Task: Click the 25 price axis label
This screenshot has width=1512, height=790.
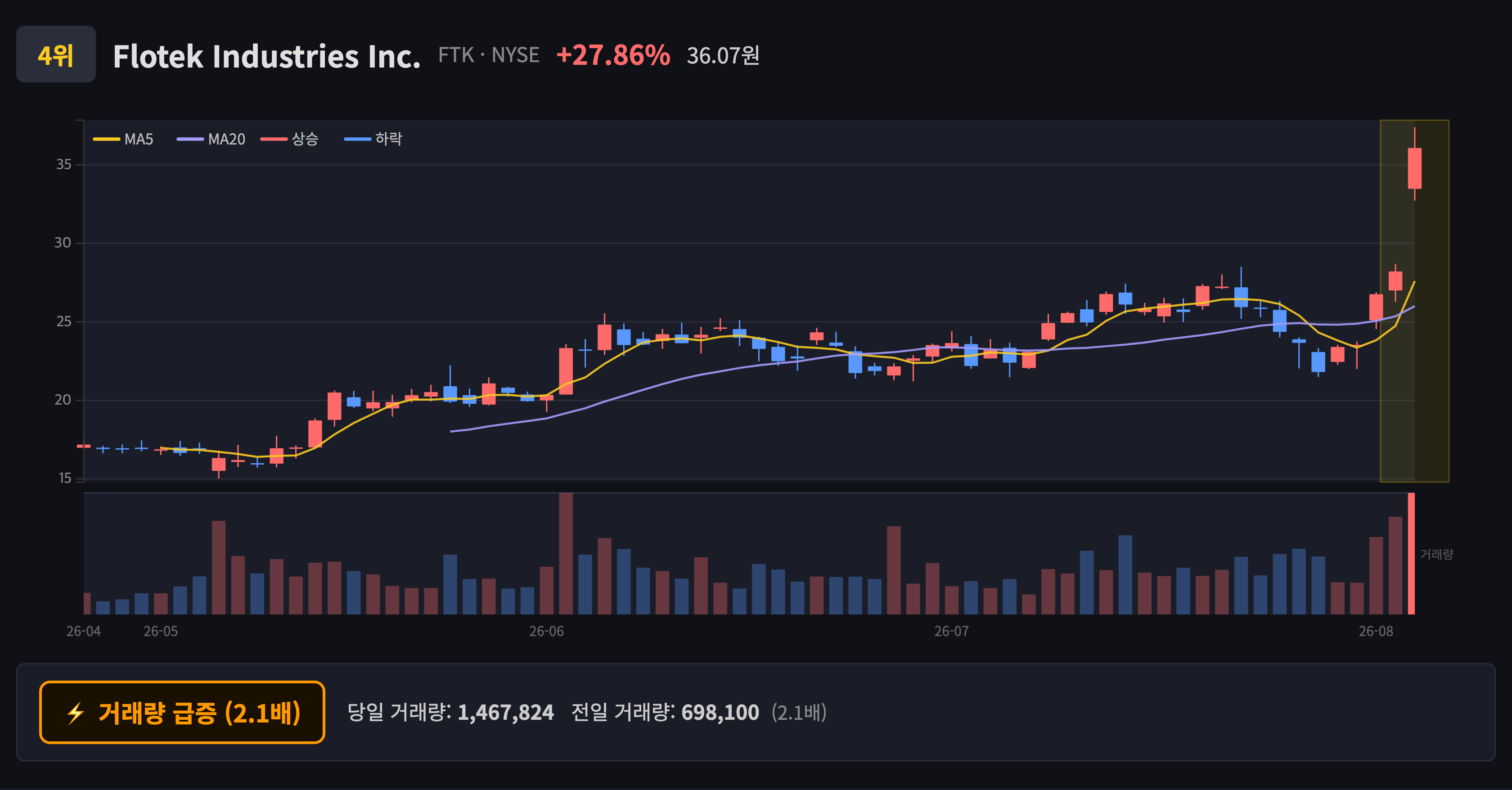Action: coord(63,321)
